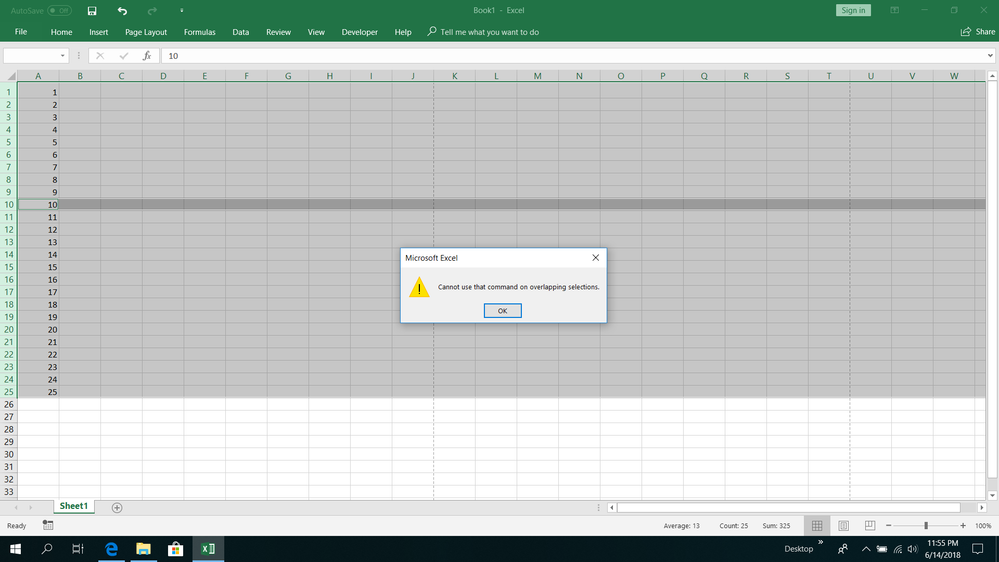The height and width of the screenshot is (562, 999).
Task: Click the Insert Function fx icon
Action: [147, 56]
